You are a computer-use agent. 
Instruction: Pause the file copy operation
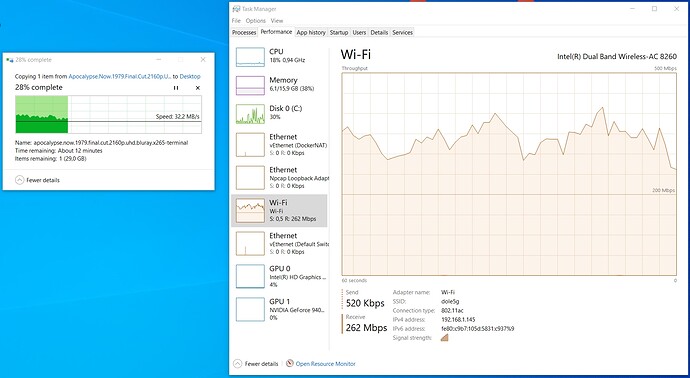coord(176,88)
